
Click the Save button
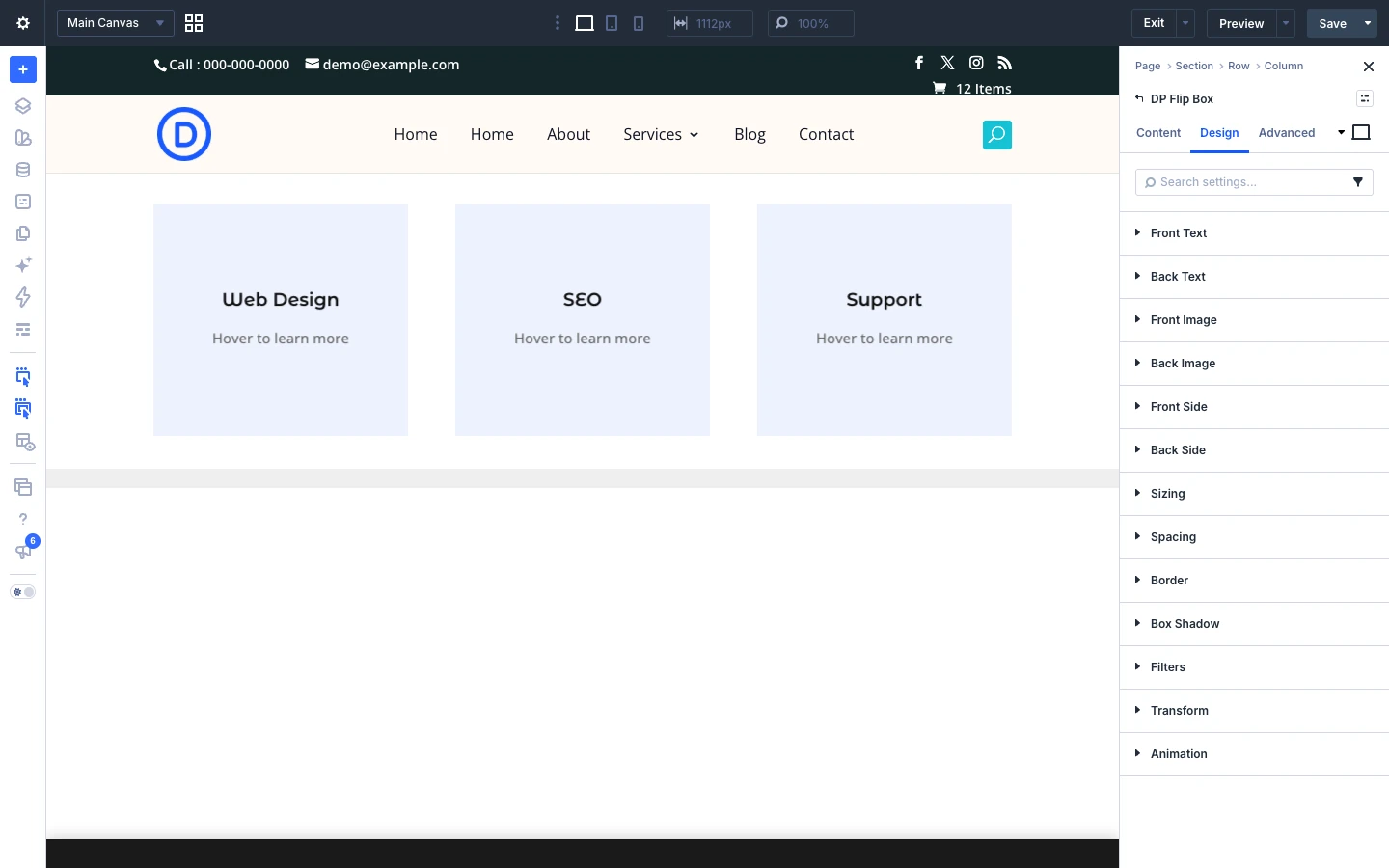1332,23
